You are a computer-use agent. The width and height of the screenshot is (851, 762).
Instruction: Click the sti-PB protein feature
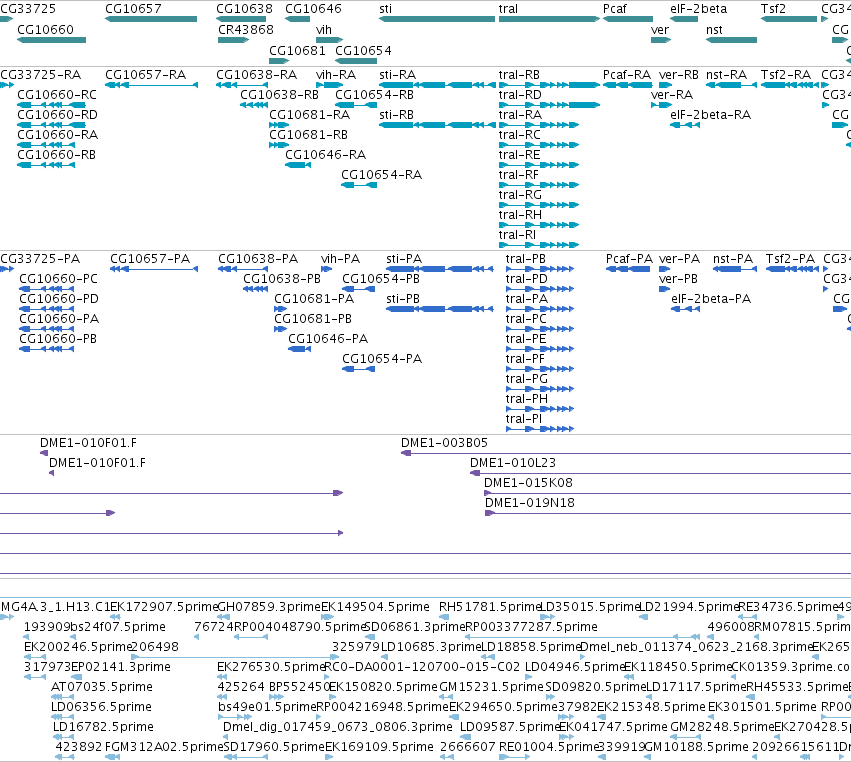(440, 309)
